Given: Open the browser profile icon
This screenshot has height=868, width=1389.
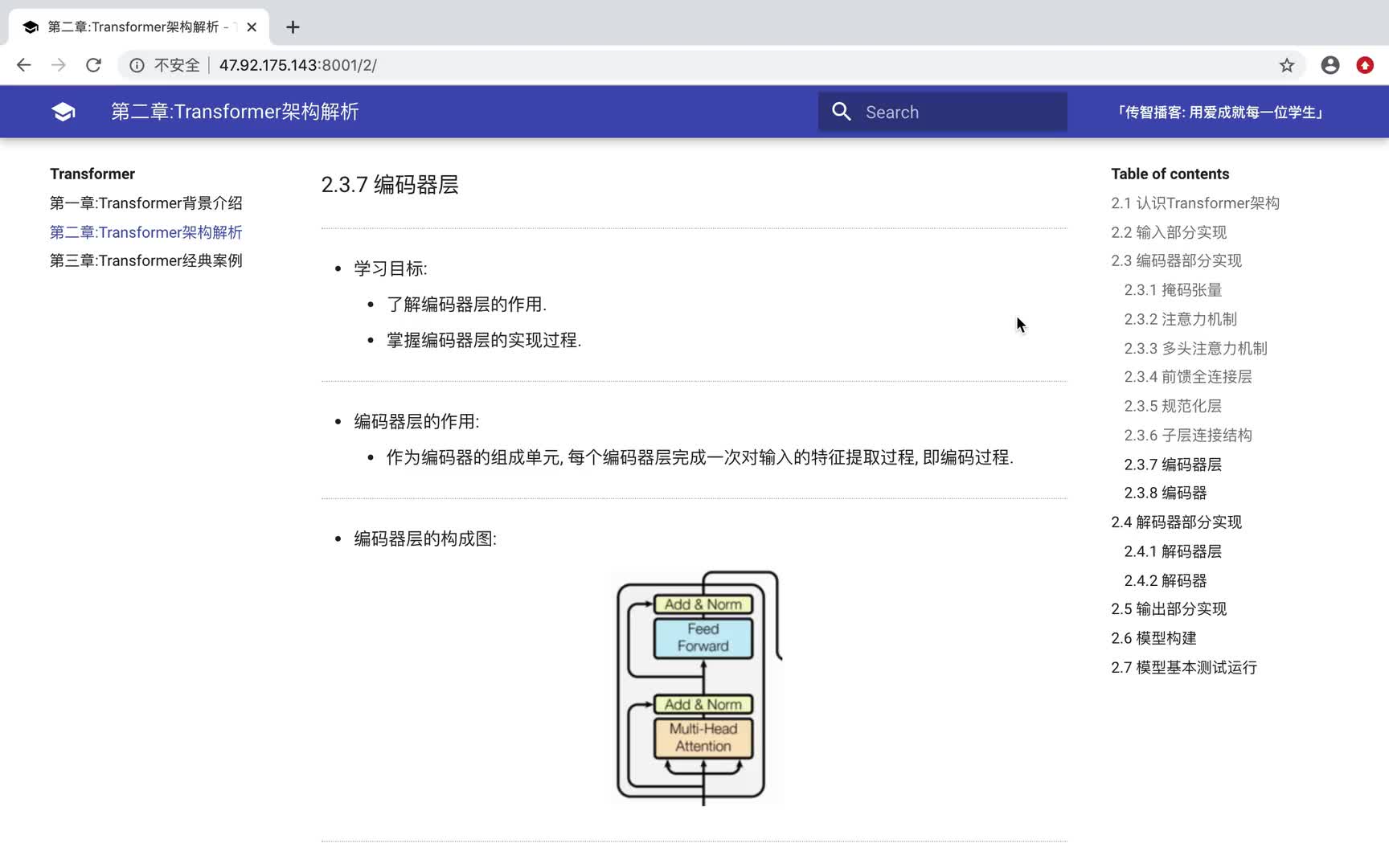Looking at the screenshot, I should [x=1330, y=65].
